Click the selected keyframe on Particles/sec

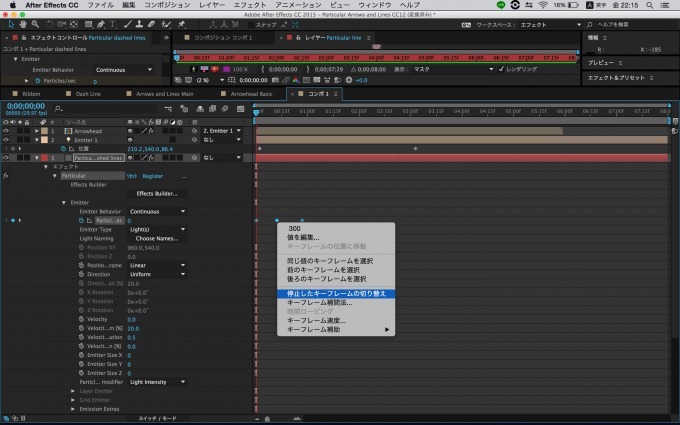(x=276, y=220)
